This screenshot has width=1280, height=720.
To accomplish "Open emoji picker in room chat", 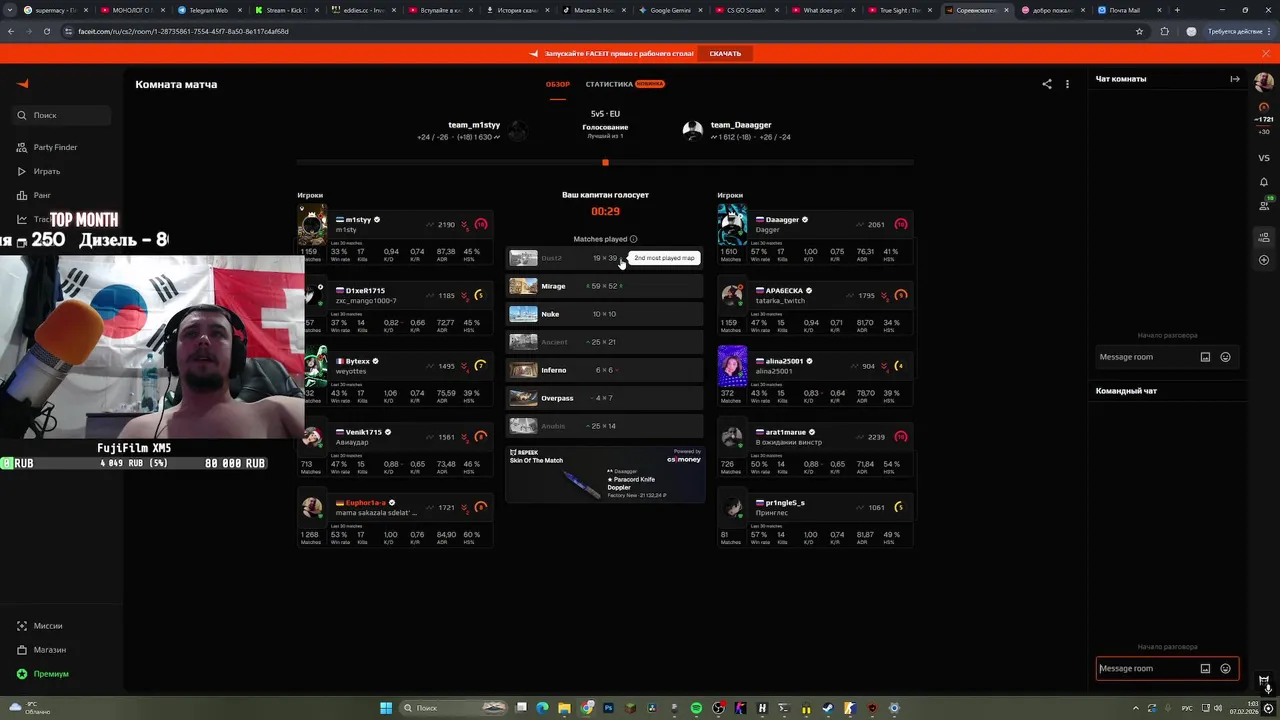I will coord(1225,357).
